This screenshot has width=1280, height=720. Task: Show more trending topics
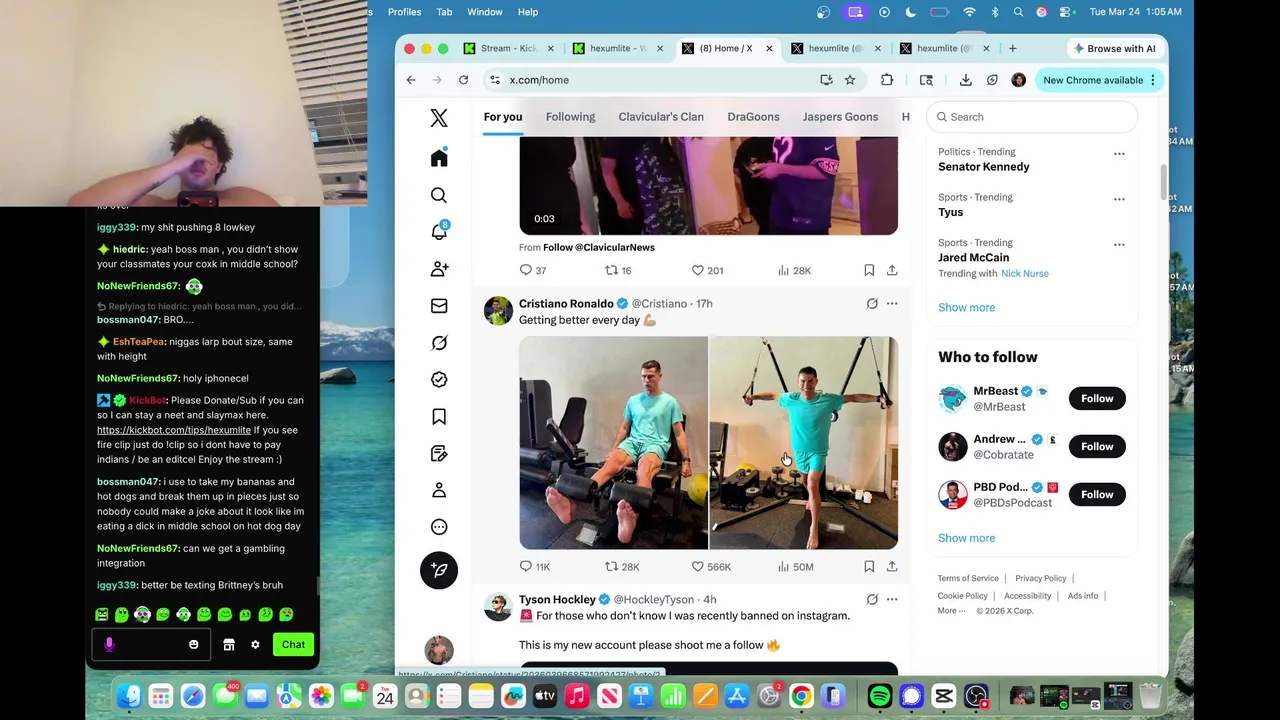point(966,308)
